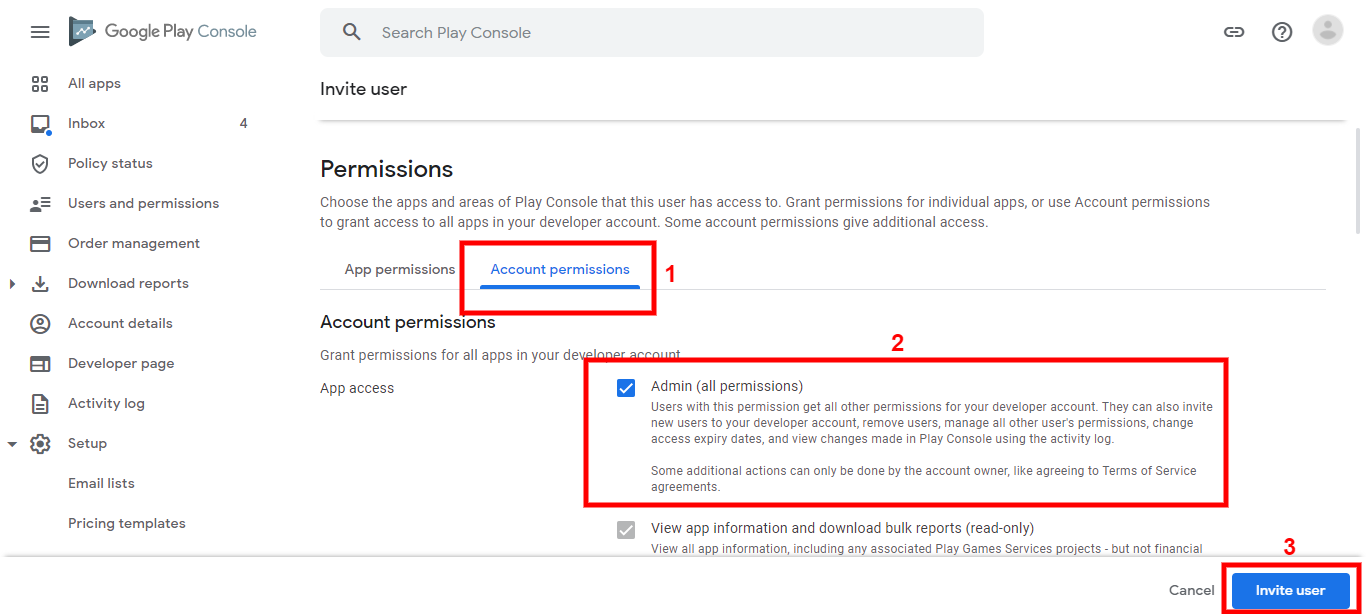Open Account details page
The image size is (1366, 614).
pos(120,324)
